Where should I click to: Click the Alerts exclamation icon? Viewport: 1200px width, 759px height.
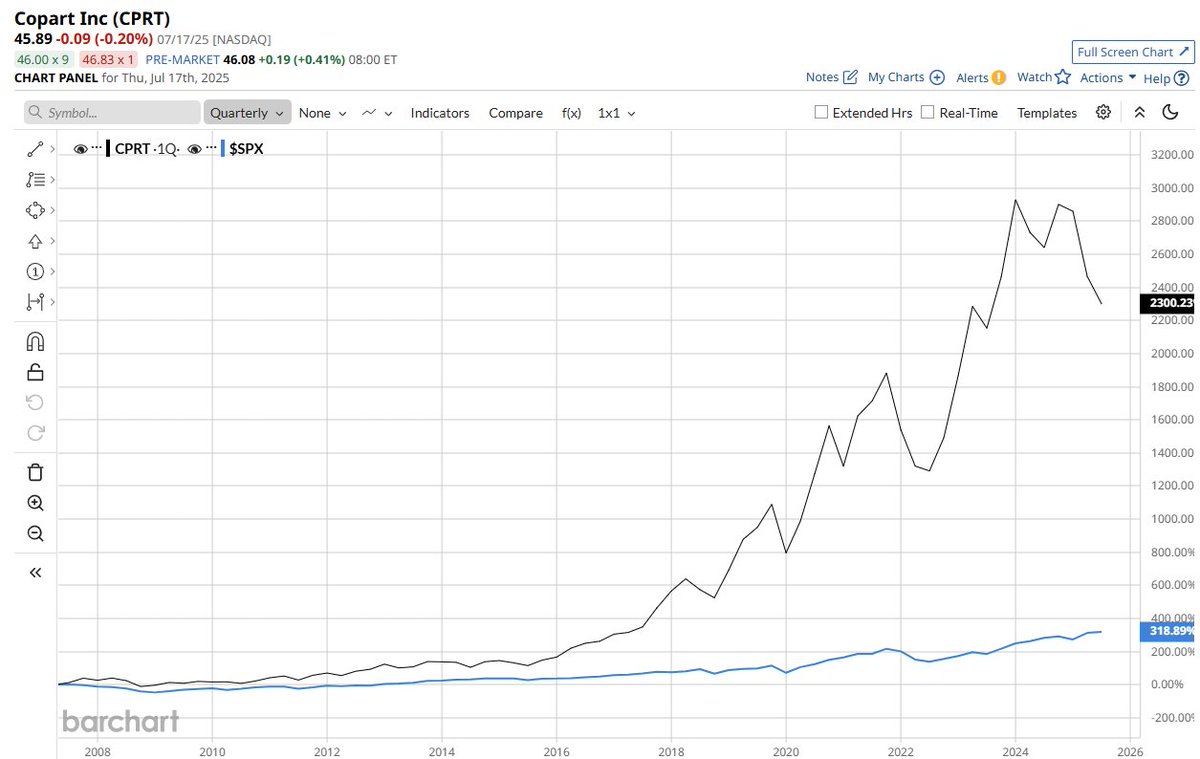click(x=998, y=77)
